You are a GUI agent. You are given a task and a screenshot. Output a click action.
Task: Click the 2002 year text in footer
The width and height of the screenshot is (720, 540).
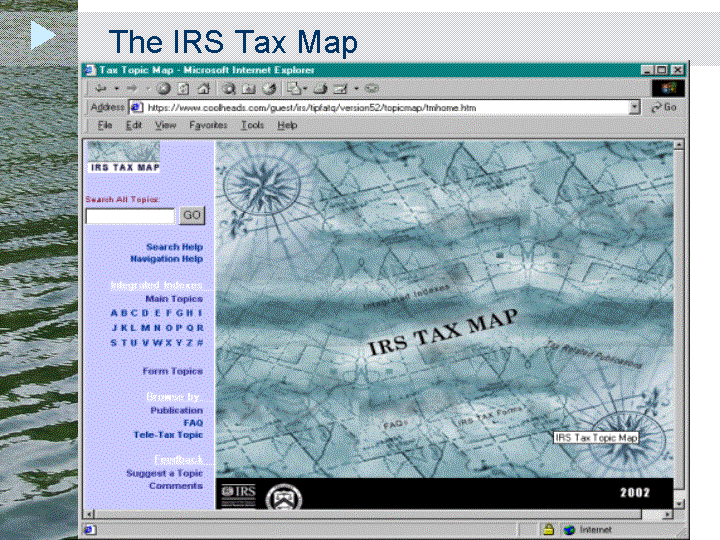(x=635, y=492)
